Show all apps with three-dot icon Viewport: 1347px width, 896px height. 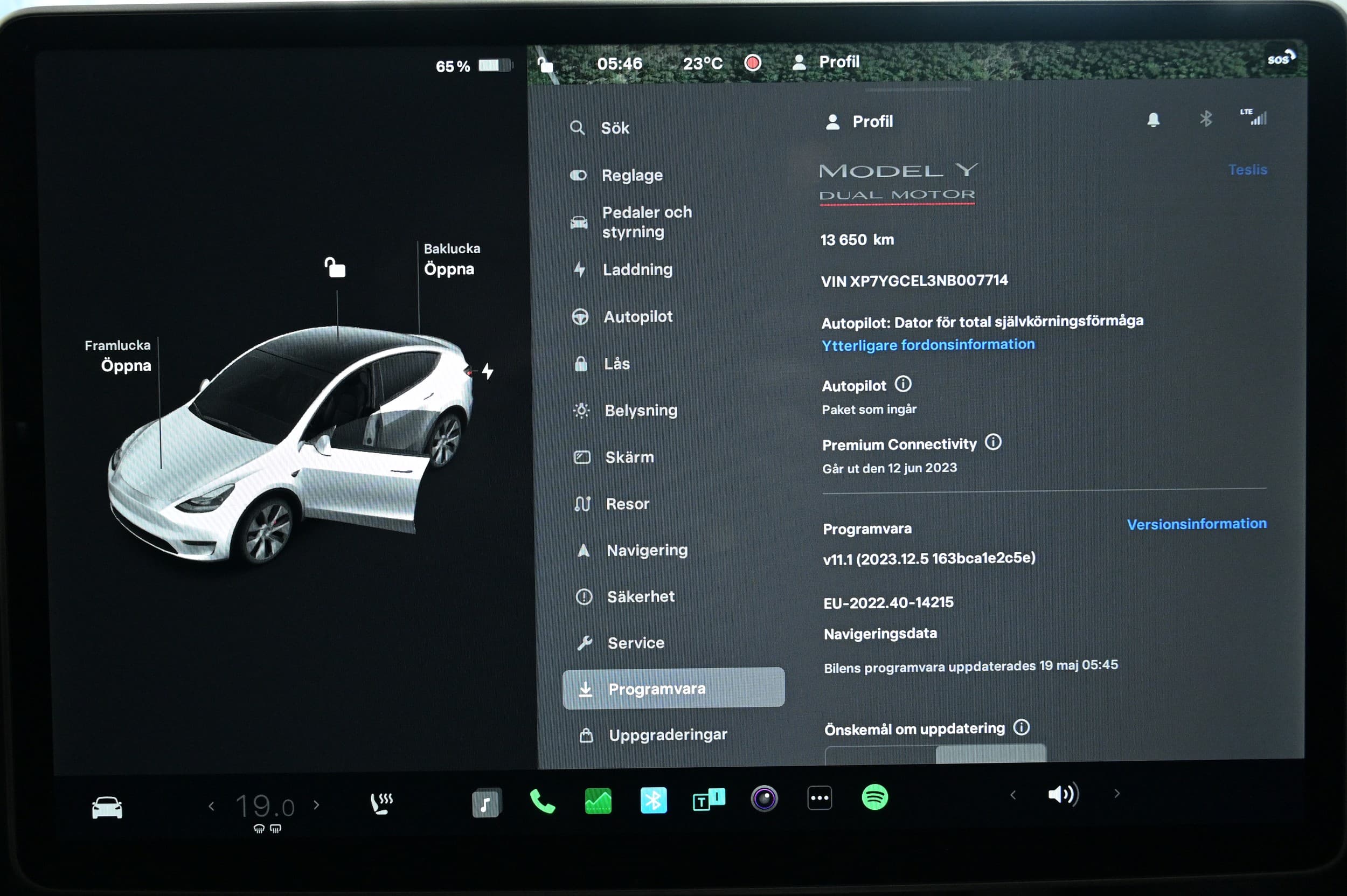[820, 798]
